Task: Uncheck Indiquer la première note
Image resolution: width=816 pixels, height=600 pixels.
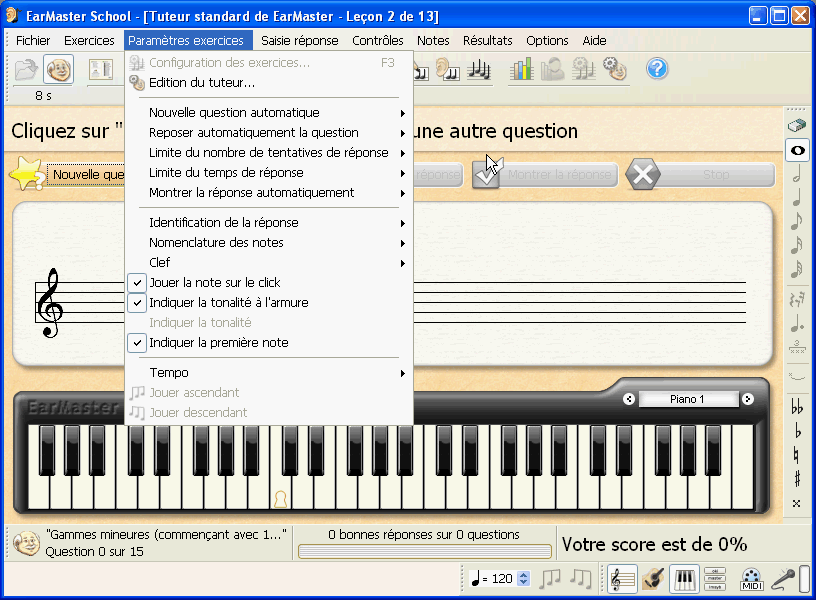Action: click(x=137, y=343)
